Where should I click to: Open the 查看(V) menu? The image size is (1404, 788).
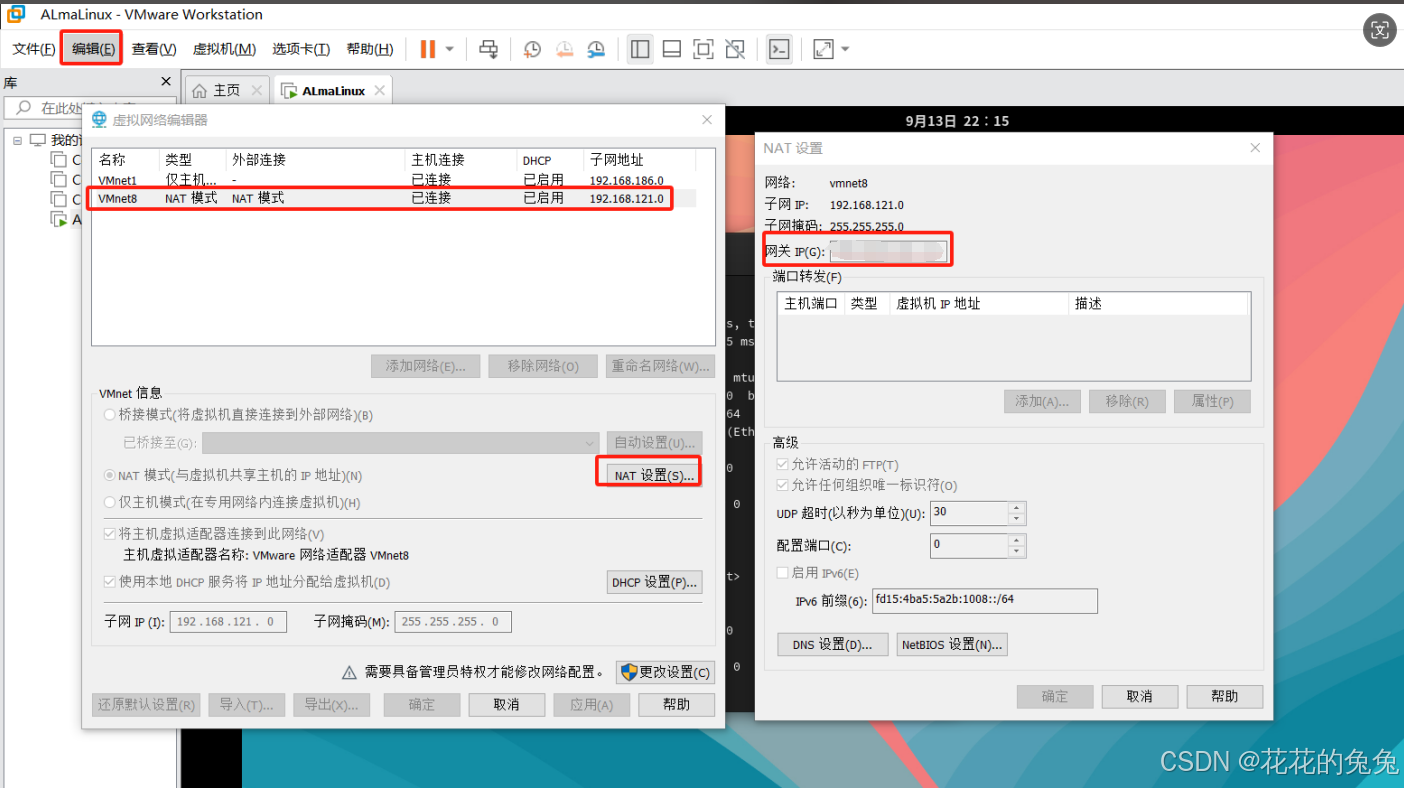(154, 49)
